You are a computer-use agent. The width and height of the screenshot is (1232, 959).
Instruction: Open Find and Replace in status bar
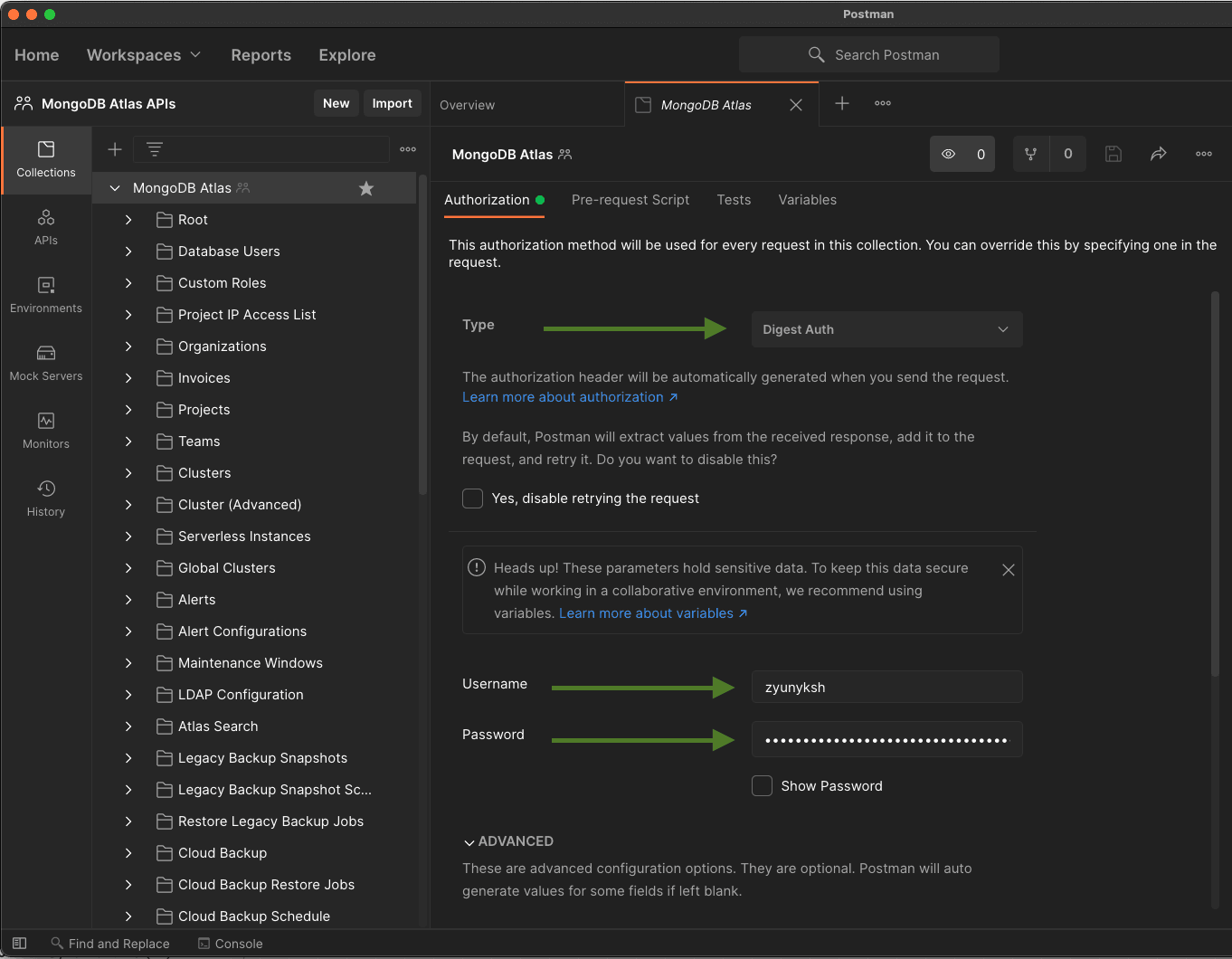point(110,944)
